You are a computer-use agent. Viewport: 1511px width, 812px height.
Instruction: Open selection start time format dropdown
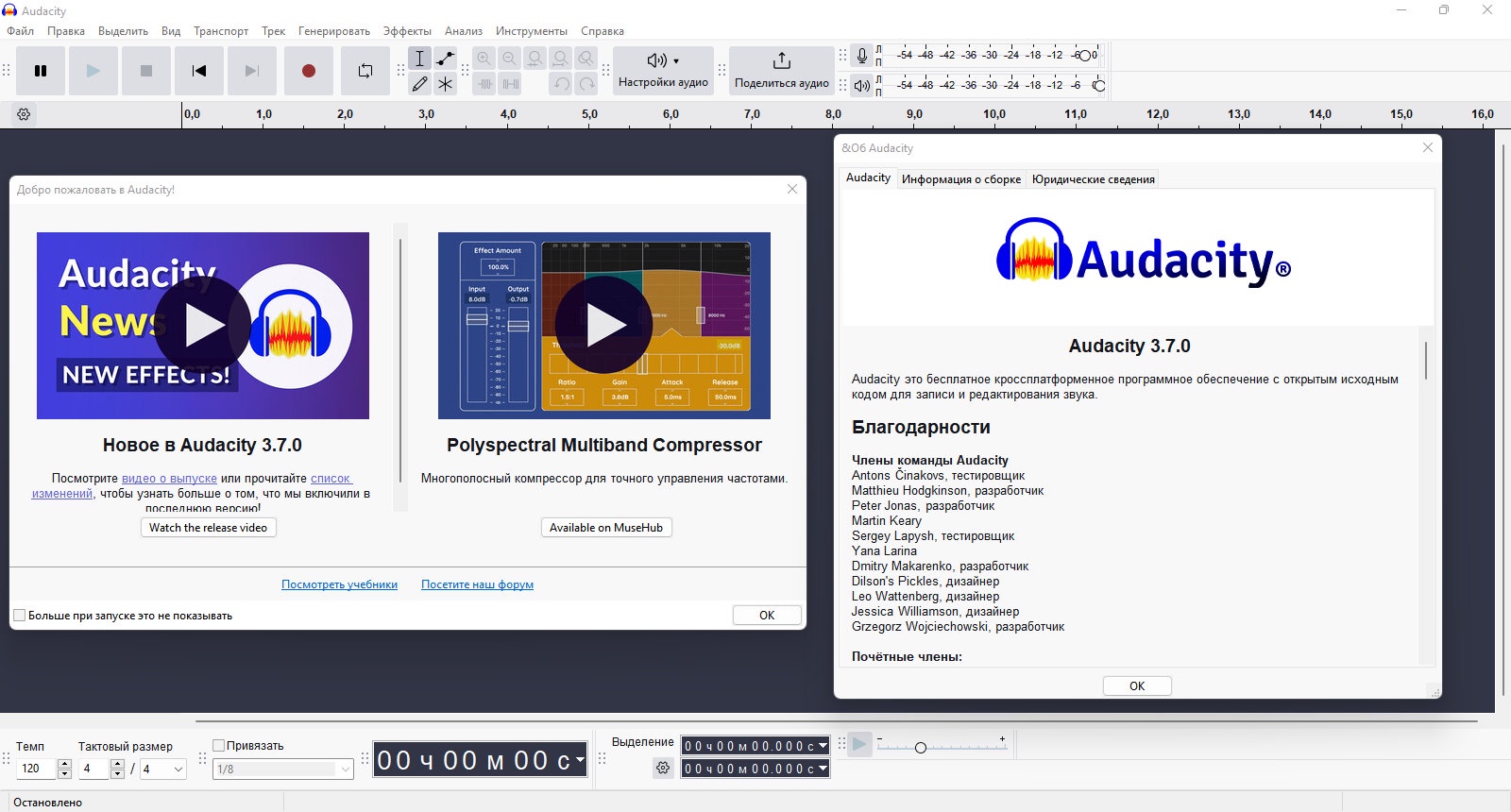[x=823, y=746]
